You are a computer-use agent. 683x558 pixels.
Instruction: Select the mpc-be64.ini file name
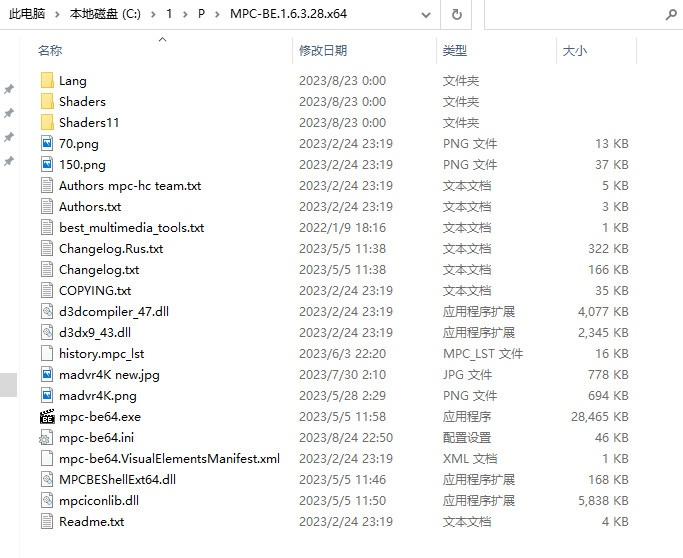tap(96, 437)
